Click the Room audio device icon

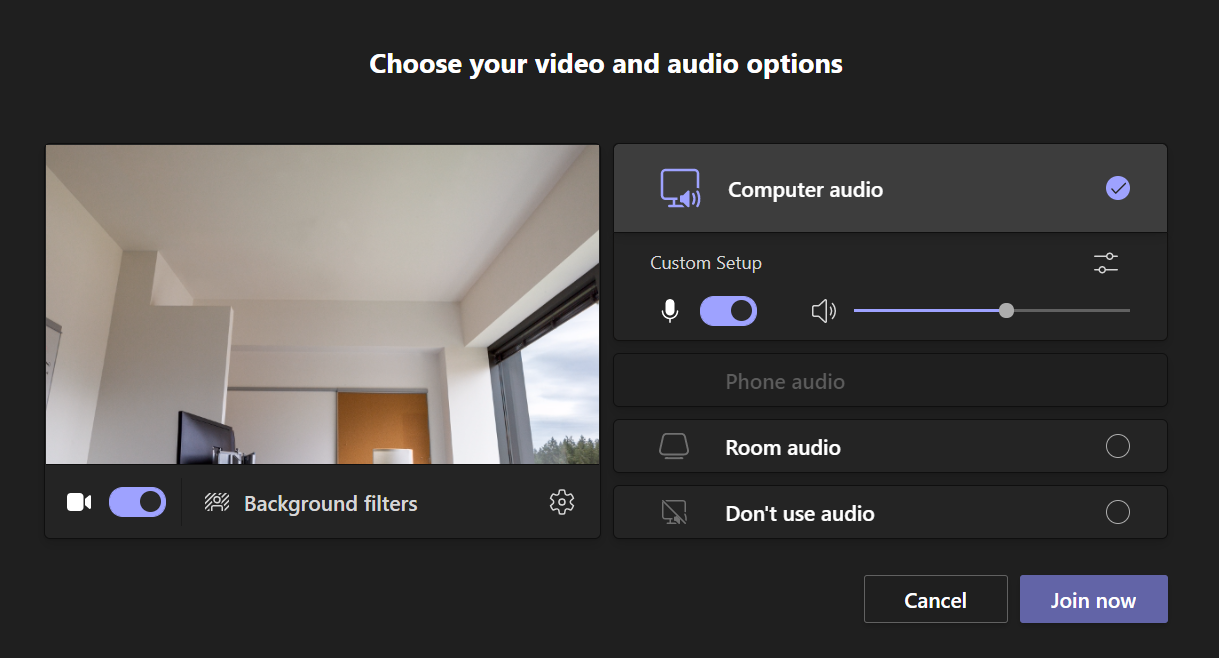[674, 447]
